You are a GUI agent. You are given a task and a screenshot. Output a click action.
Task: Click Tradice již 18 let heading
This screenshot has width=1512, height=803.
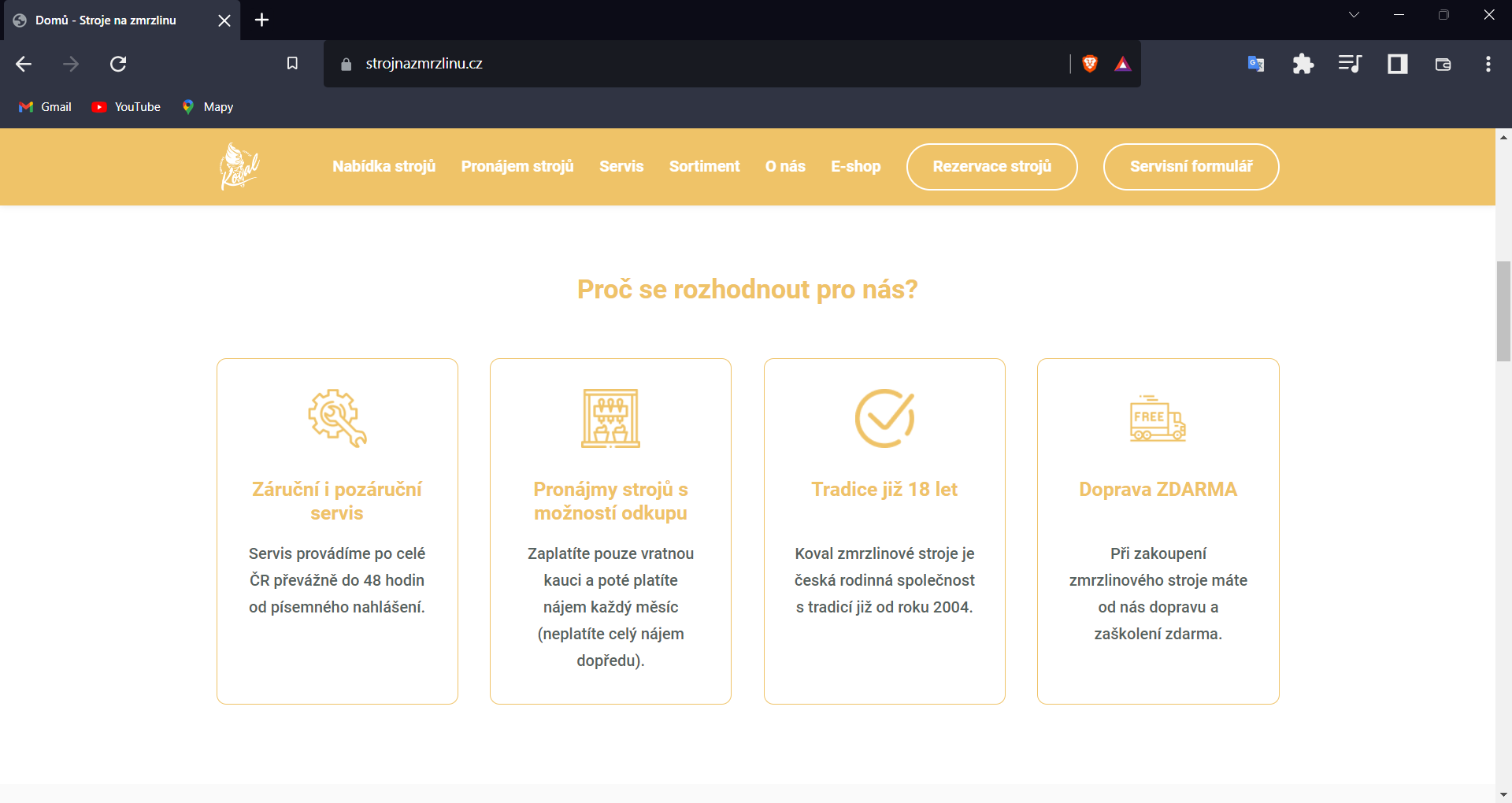click(884, 489)
